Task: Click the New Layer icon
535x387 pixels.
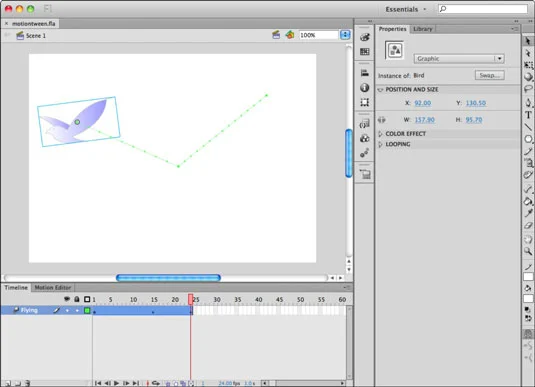Action: 8,384
